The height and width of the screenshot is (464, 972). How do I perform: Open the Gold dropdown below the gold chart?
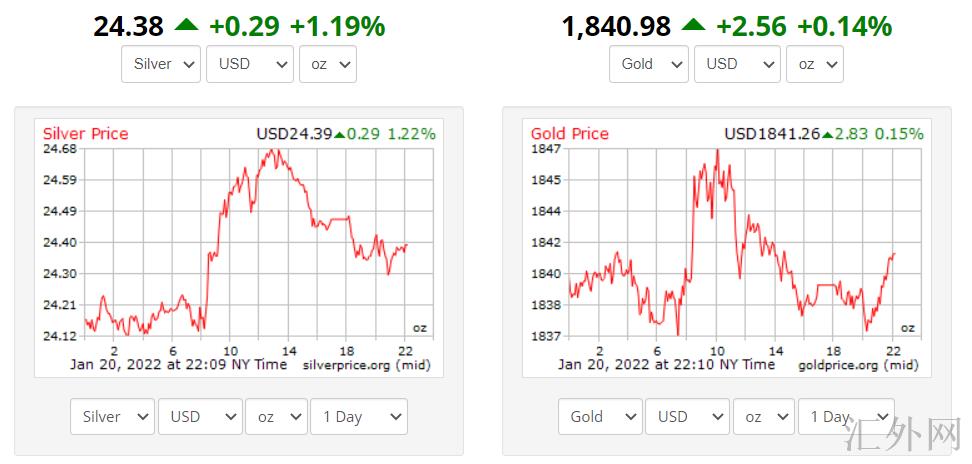click(x=600, y=417)
